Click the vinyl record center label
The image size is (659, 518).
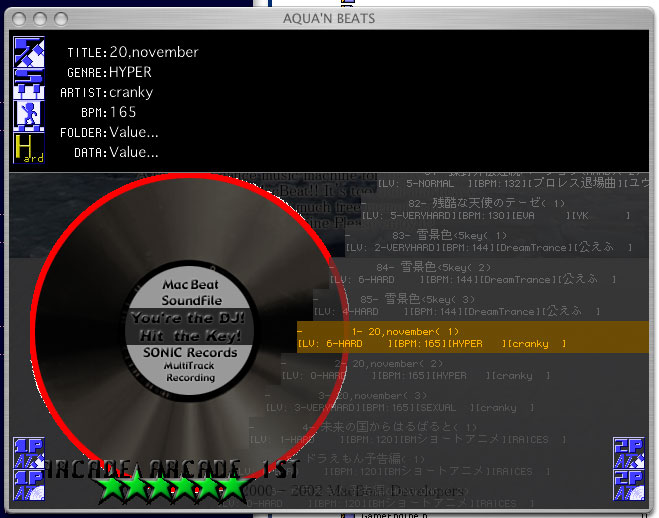(184, 329)
